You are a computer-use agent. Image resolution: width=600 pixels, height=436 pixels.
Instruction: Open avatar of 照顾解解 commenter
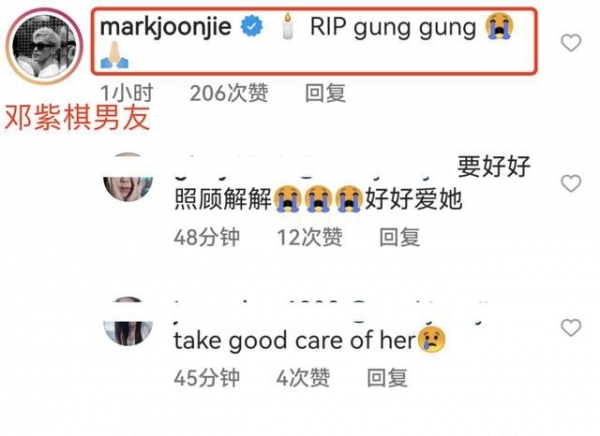tap(128, 177)
